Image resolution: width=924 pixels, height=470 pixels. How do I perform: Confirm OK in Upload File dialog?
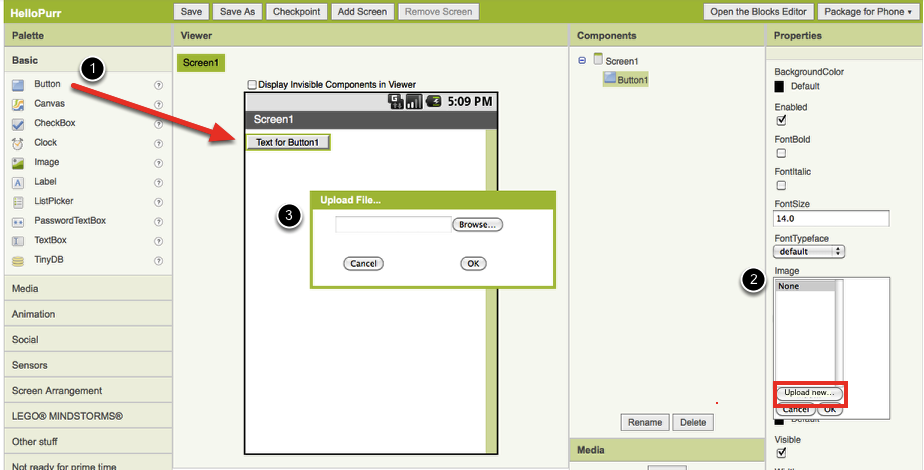(x=473, y=263)
